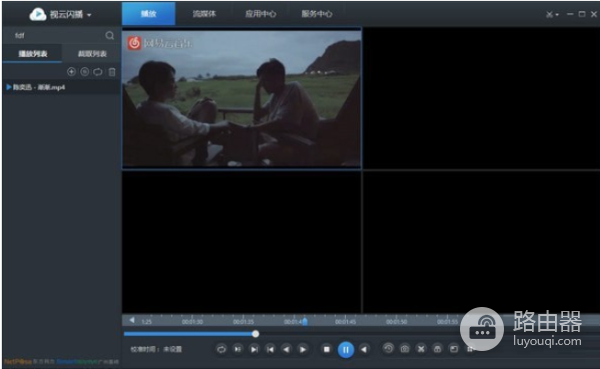The image size is (600, 369).
Task: Toggle the loop playback button
Action: click(221, 349)
